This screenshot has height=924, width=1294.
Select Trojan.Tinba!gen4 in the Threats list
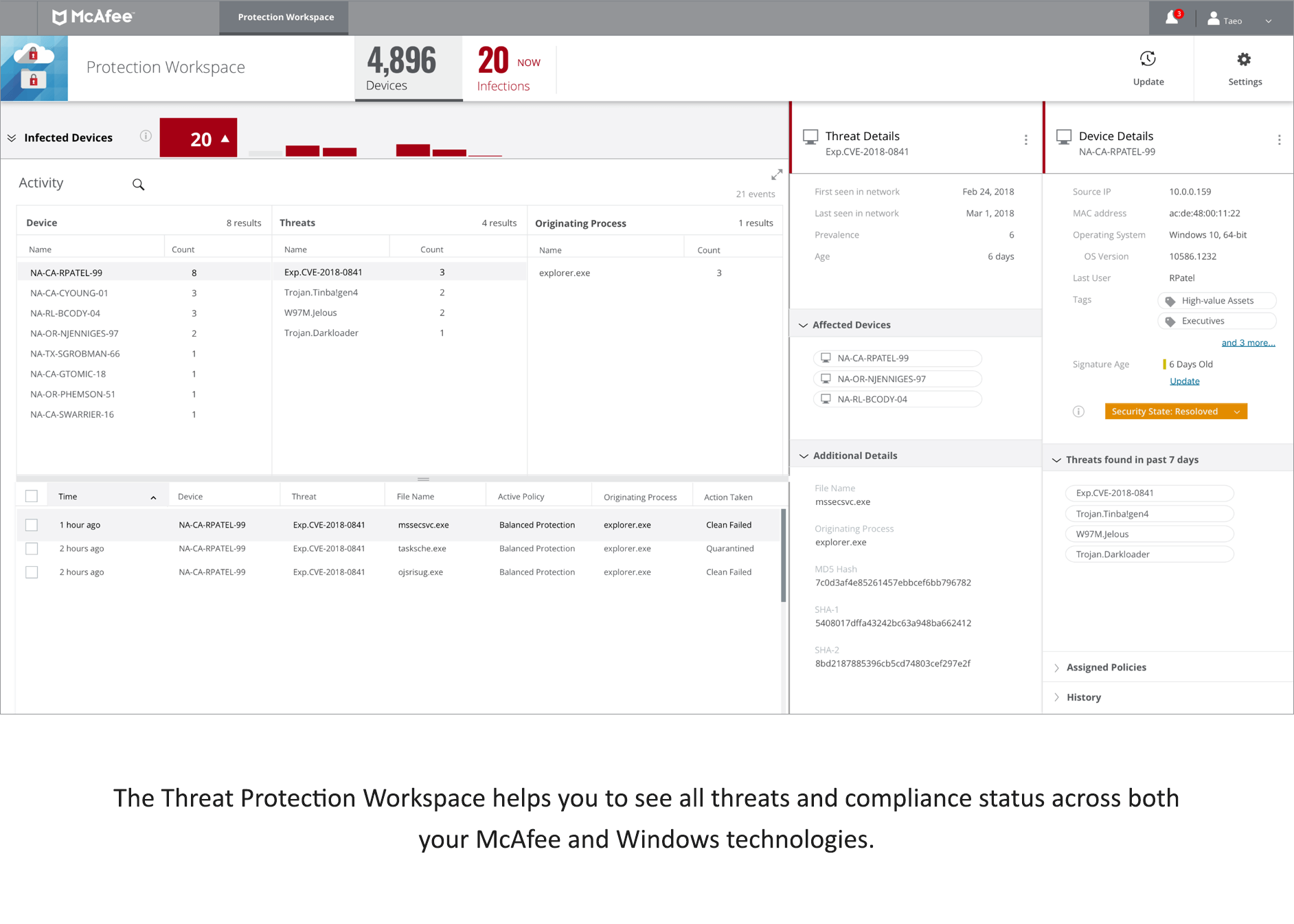[400, 293]
